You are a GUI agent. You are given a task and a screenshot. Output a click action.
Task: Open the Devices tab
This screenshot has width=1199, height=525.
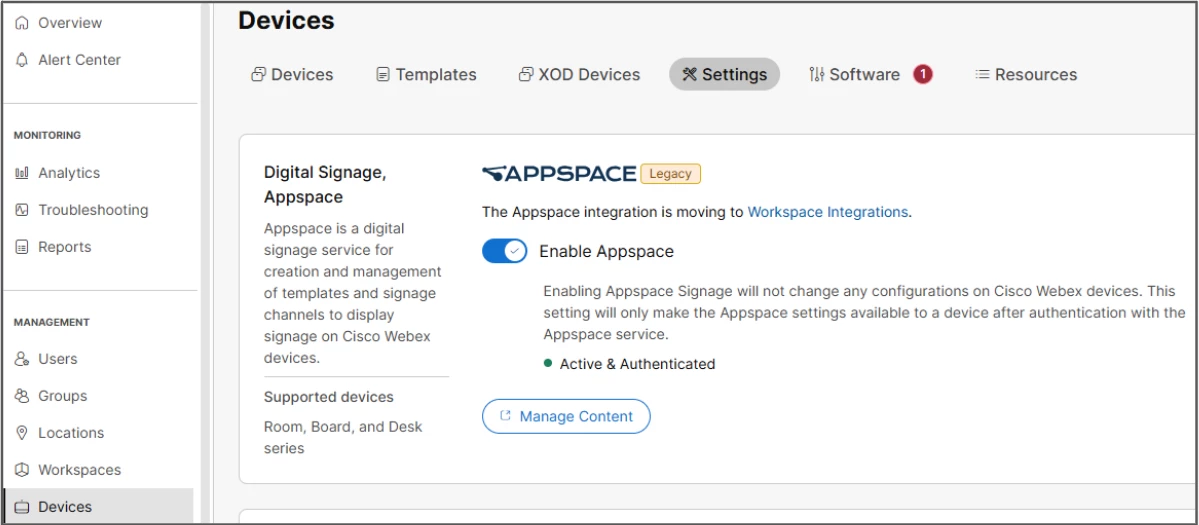point(292,74)
